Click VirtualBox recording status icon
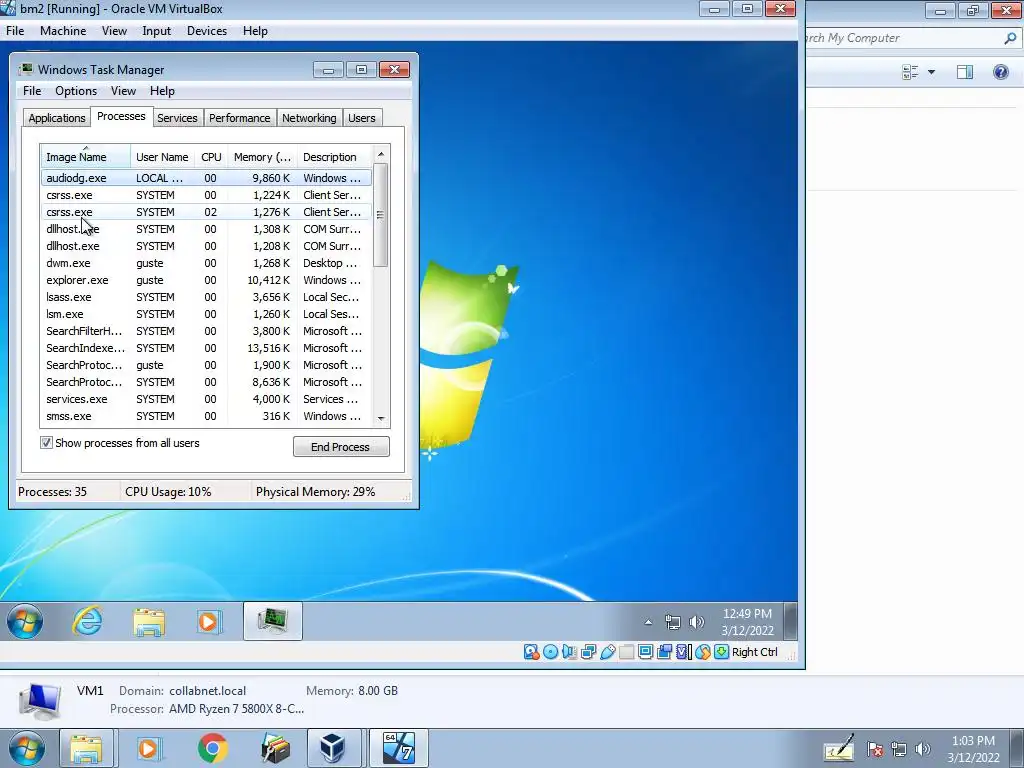This screenshot has height=768, width=1024. point(665,652)
